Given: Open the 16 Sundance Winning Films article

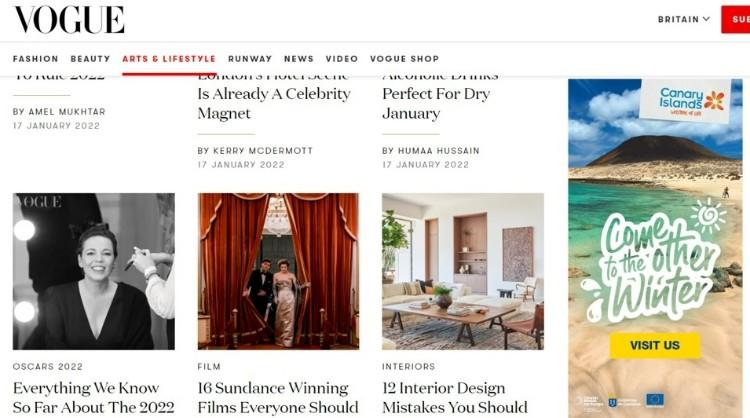Looking at the screenshot, I should point(277,398).
